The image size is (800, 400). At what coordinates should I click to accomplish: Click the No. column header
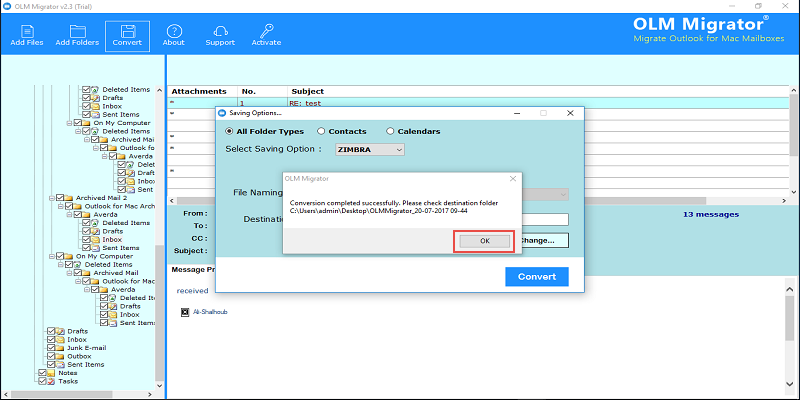[262, 91]
